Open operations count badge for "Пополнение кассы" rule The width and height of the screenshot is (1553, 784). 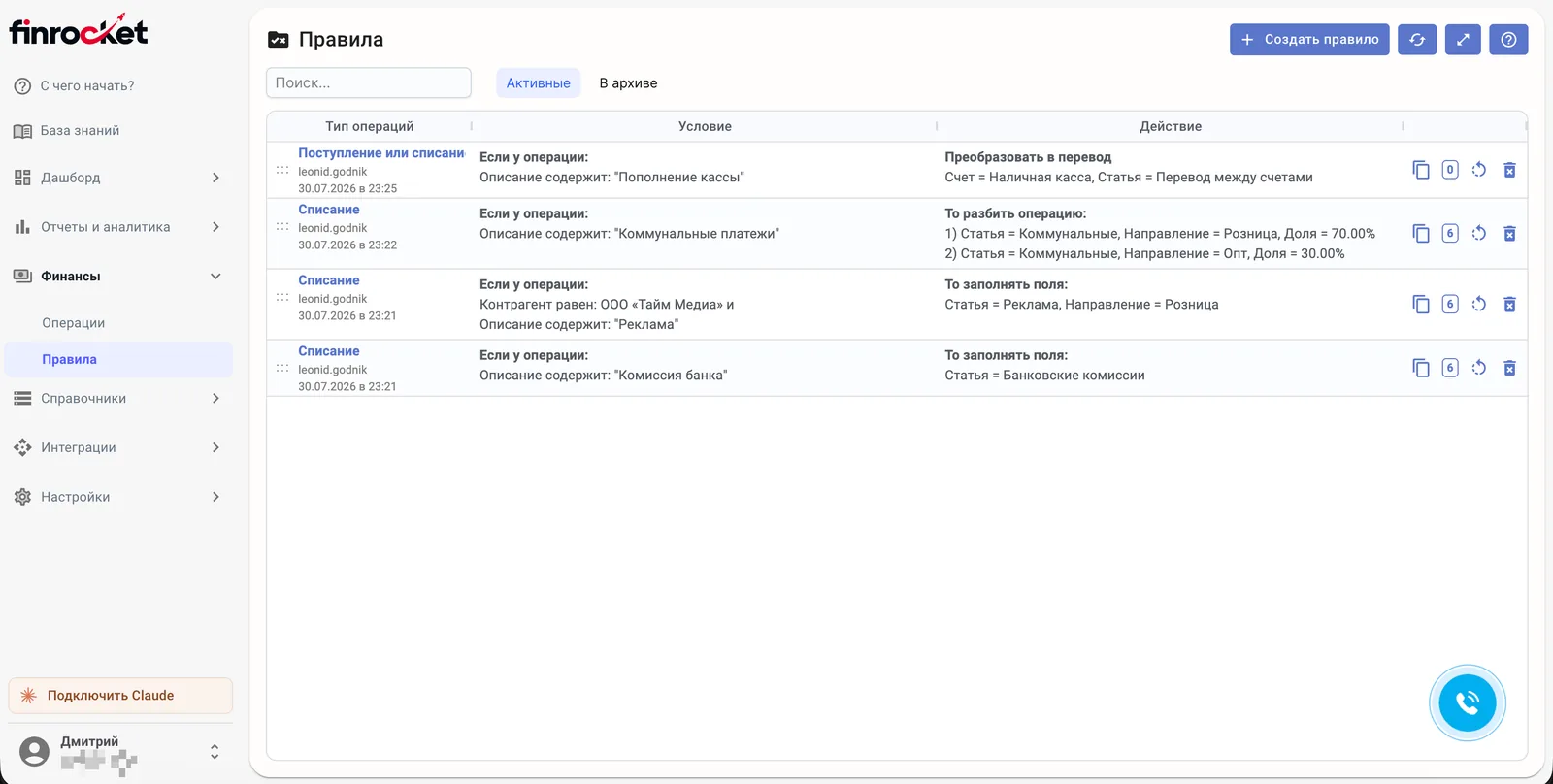[1450, 170]
